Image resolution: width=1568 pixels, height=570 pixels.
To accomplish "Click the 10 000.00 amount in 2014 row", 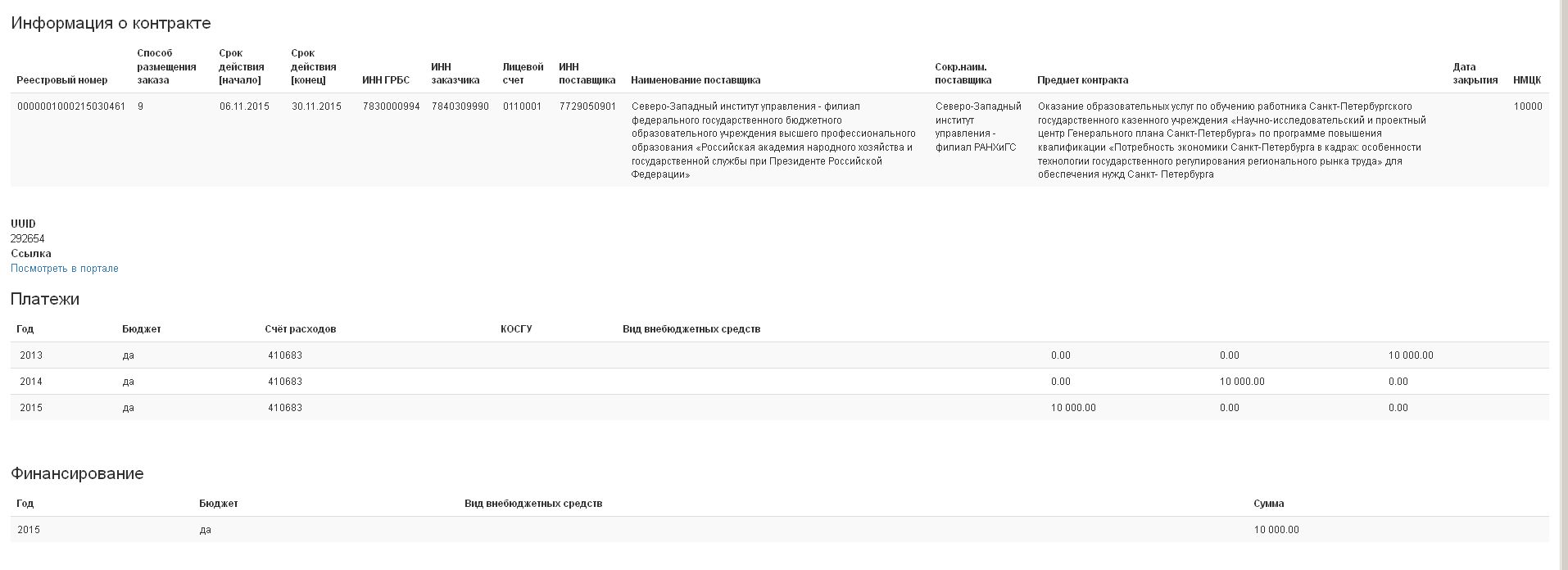I will click(1242, 382).
